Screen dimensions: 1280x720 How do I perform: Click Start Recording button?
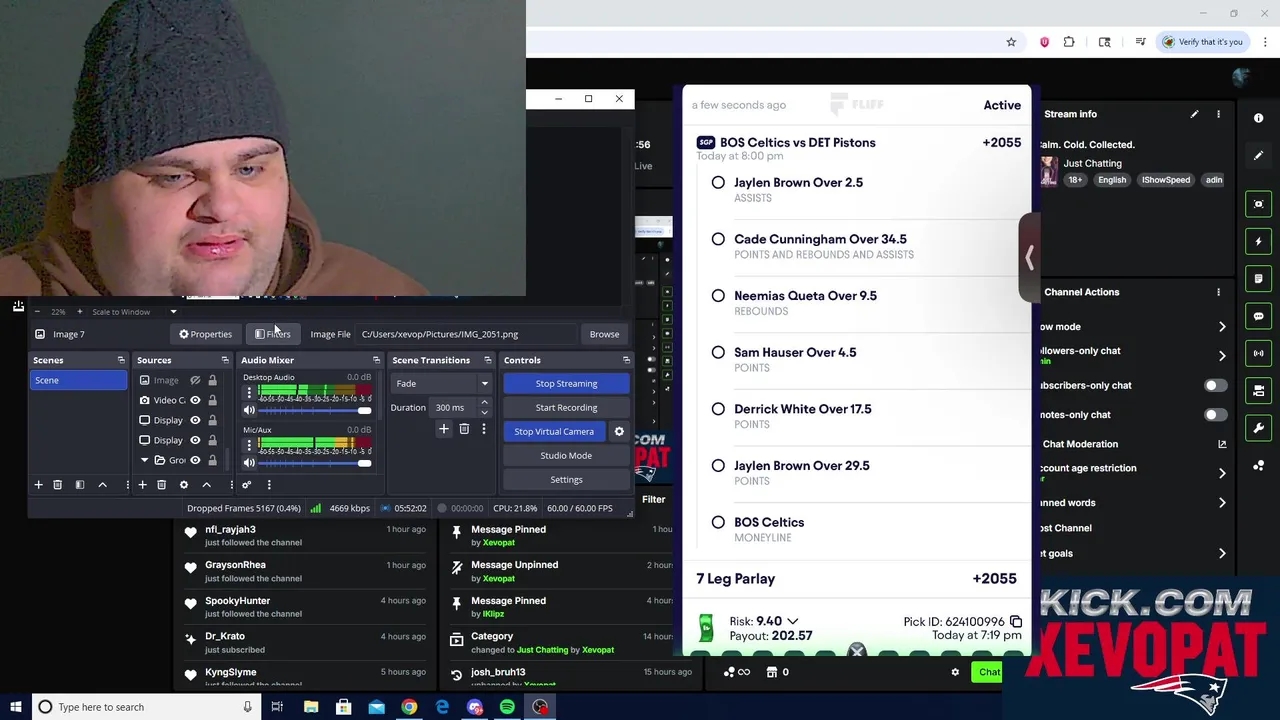pos(566,408)
